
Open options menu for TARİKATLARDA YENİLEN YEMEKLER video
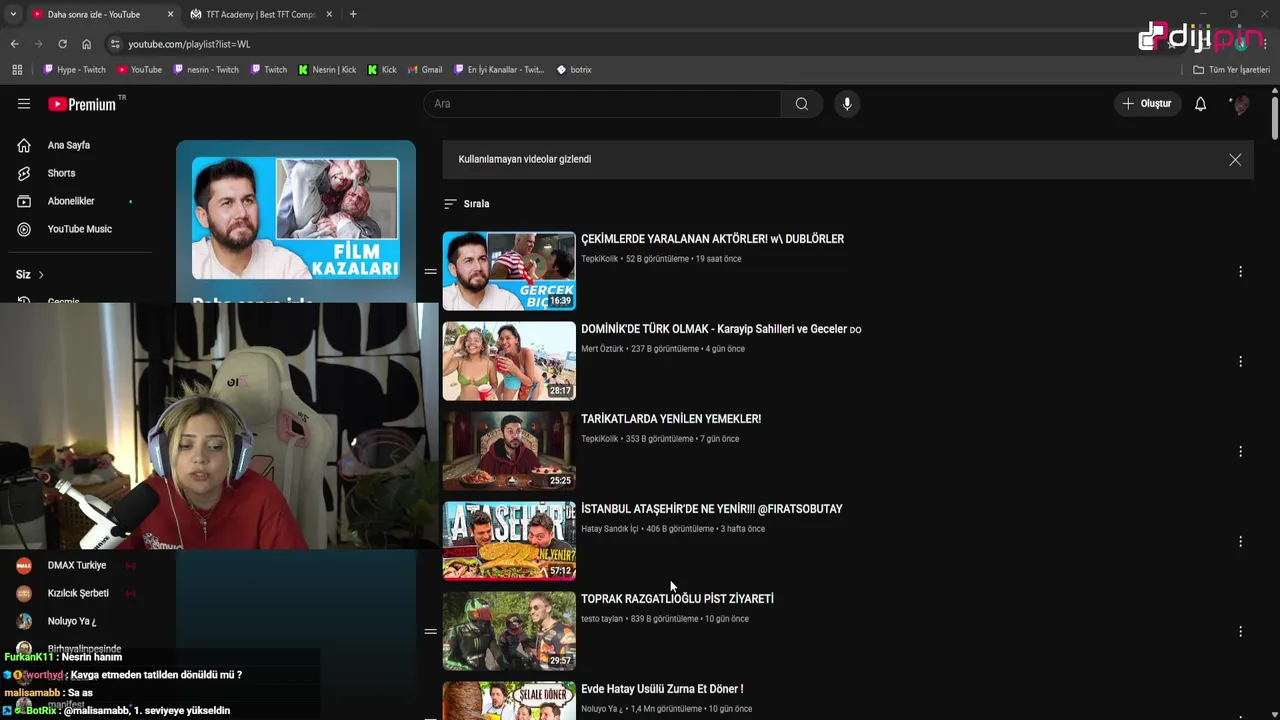(x=1240, y=452)
